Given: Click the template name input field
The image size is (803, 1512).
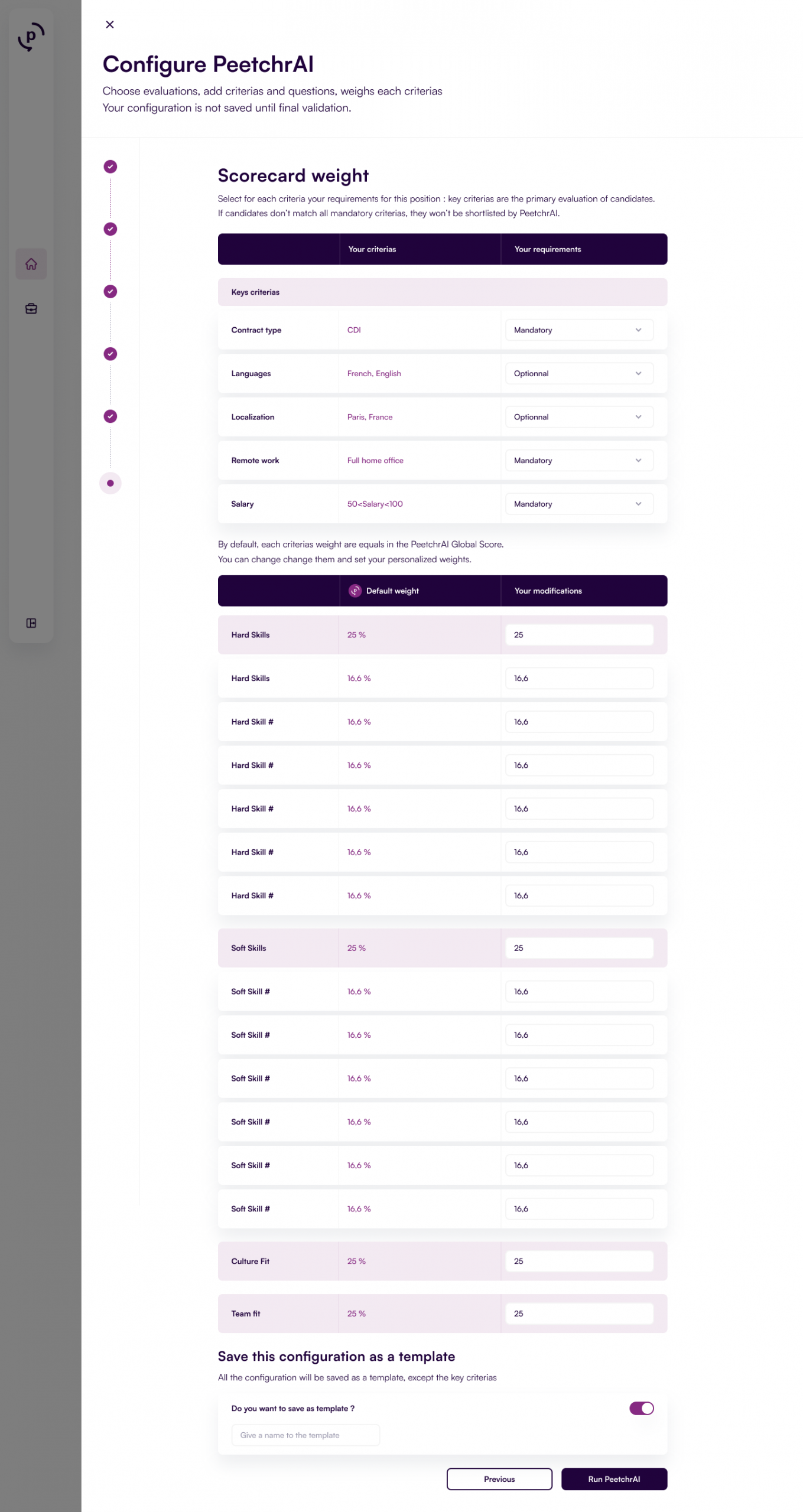Looking at the screenshot, I should (x=305, y=1435).
